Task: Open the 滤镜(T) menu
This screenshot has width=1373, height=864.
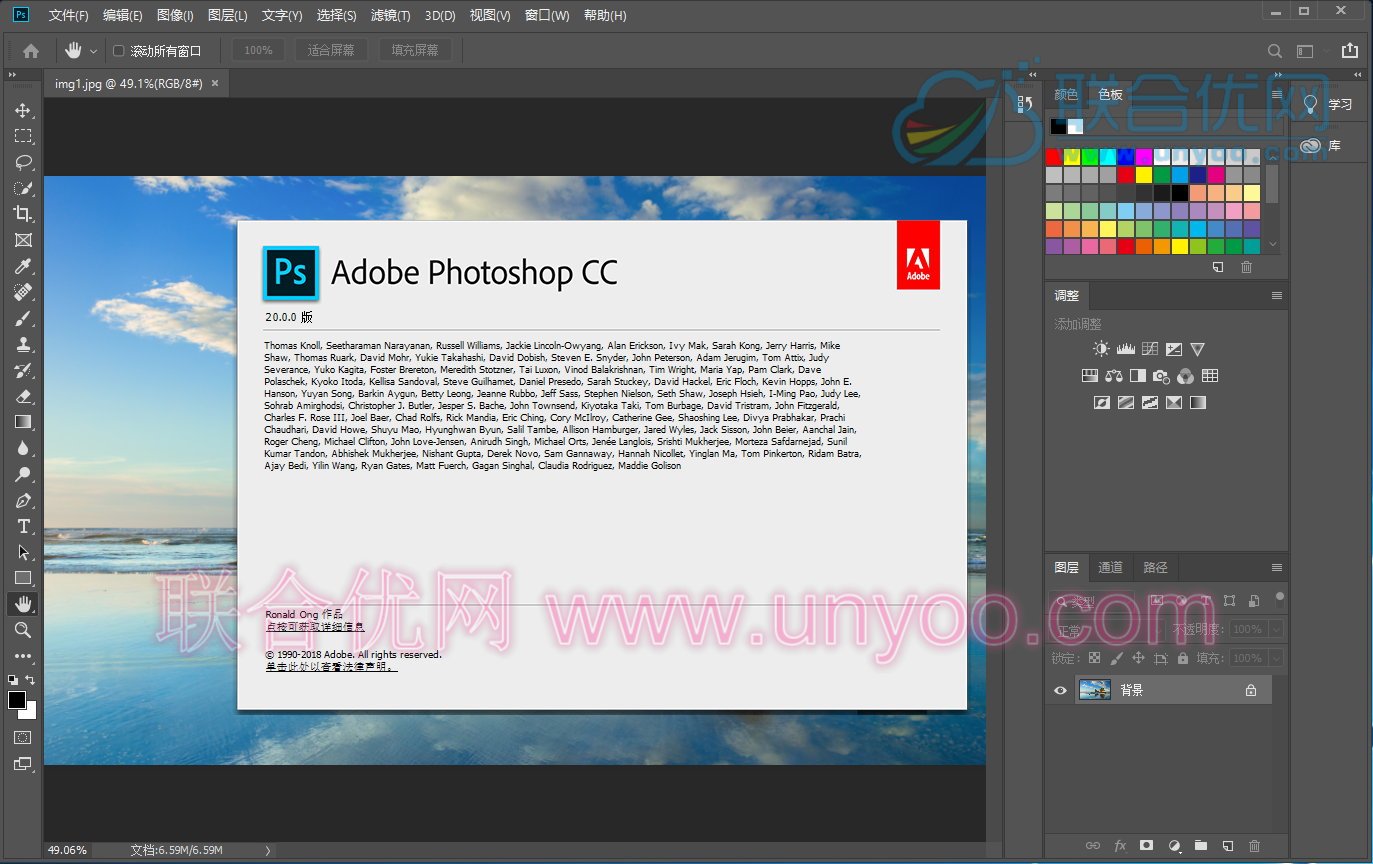Action: point(390,15)
